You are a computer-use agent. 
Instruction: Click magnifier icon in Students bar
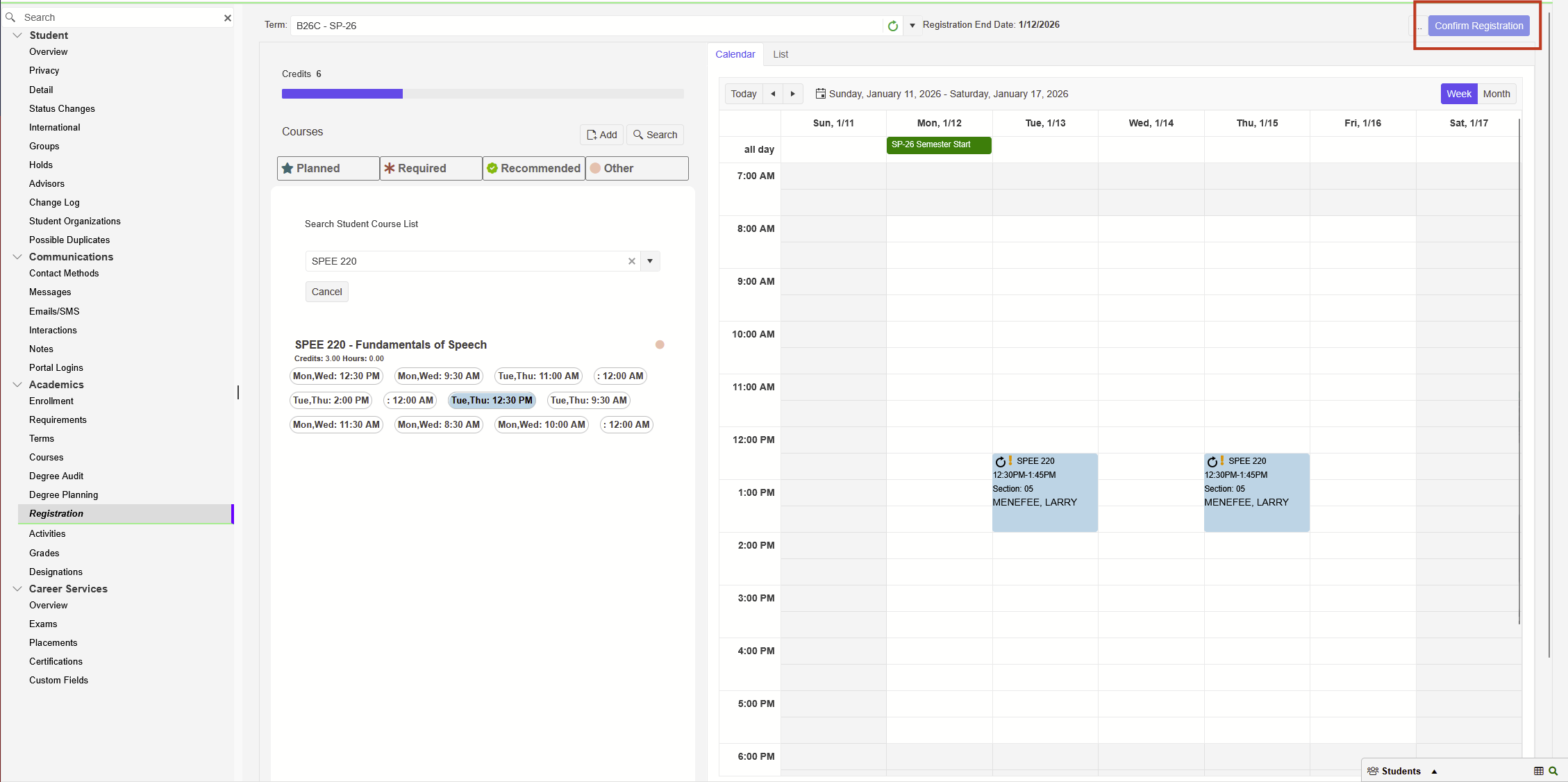(x=1553, y=771)
